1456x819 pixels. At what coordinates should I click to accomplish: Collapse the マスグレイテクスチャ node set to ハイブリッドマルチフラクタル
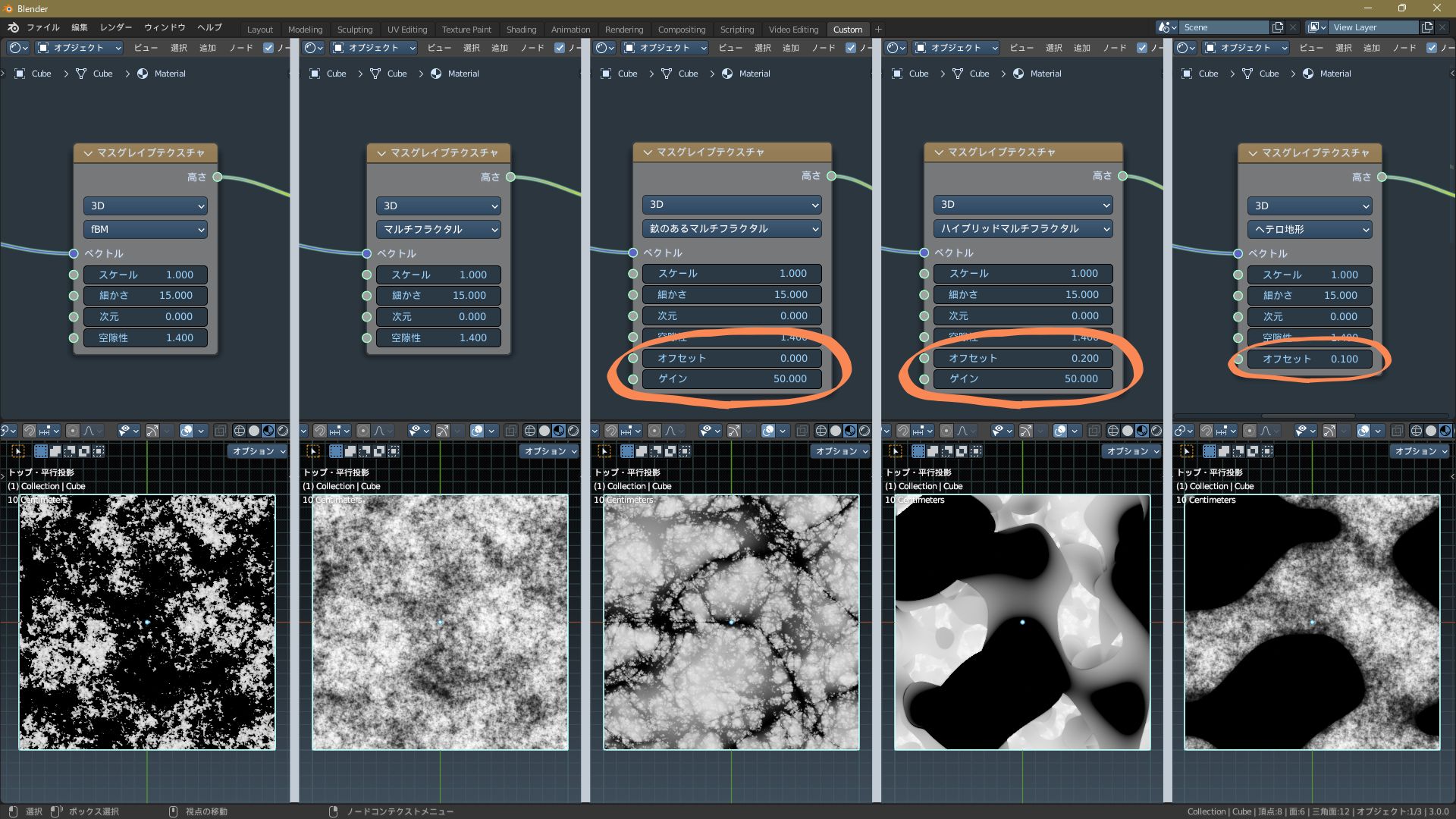pos(939,152)
